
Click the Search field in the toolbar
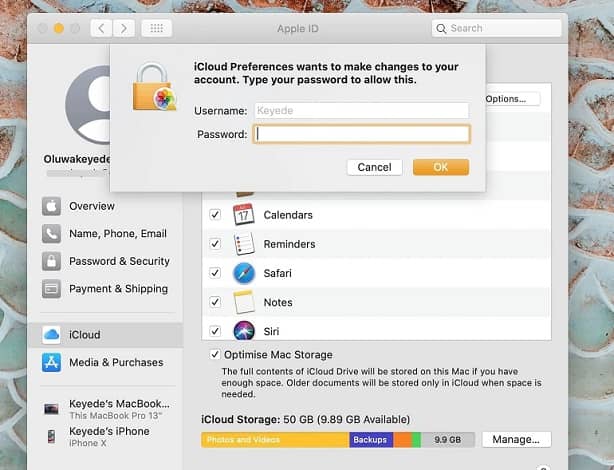pyautogui.click(x=497, y=28)
